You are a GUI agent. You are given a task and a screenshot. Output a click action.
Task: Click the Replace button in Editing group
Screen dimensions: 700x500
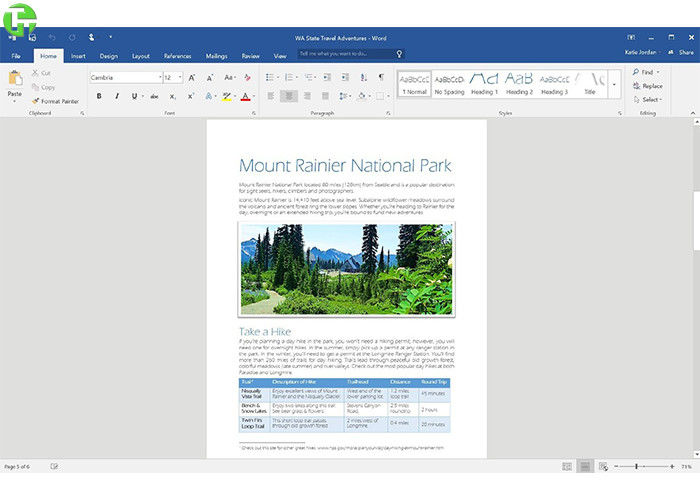[650, 86]
